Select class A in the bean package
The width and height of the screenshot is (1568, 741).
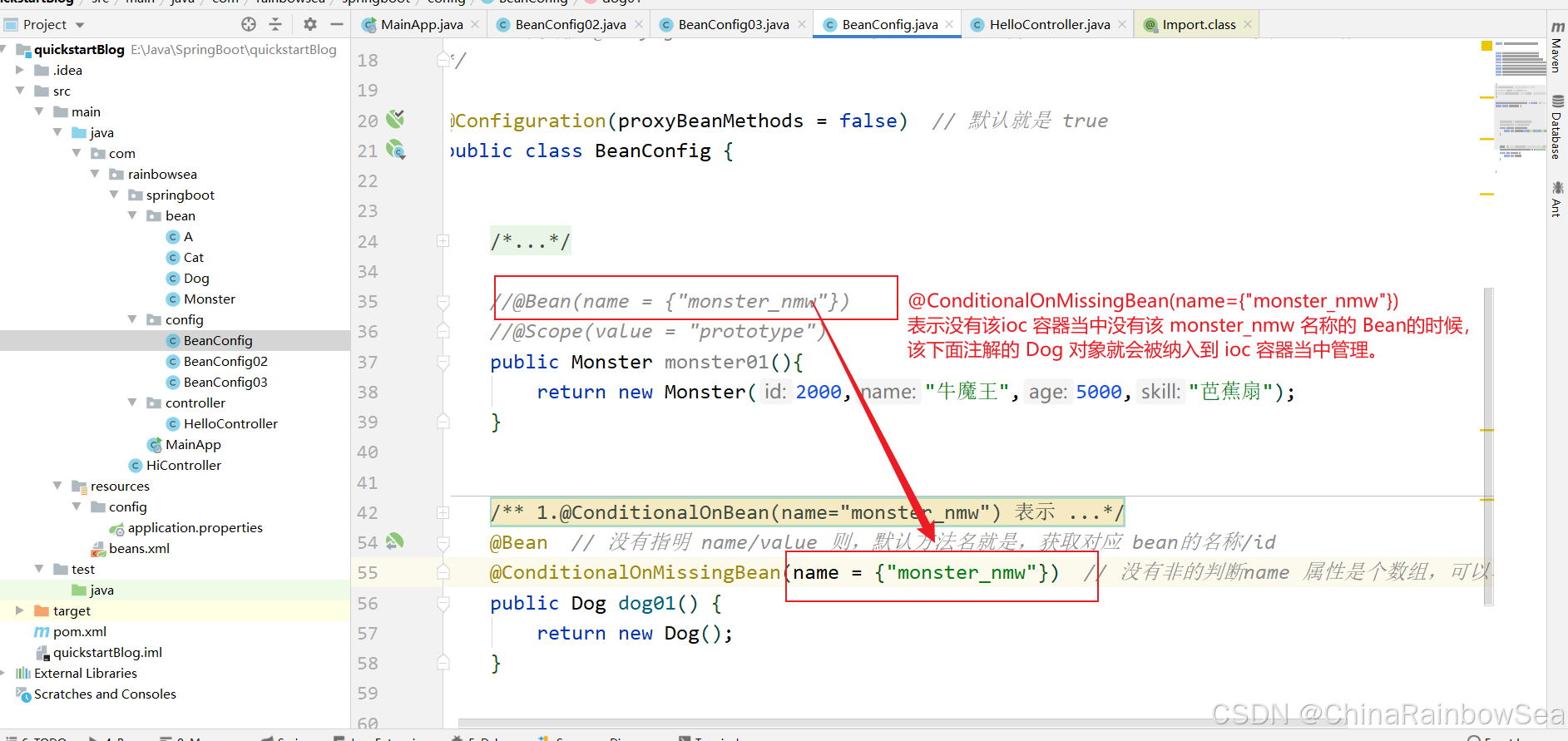point(180,236)
